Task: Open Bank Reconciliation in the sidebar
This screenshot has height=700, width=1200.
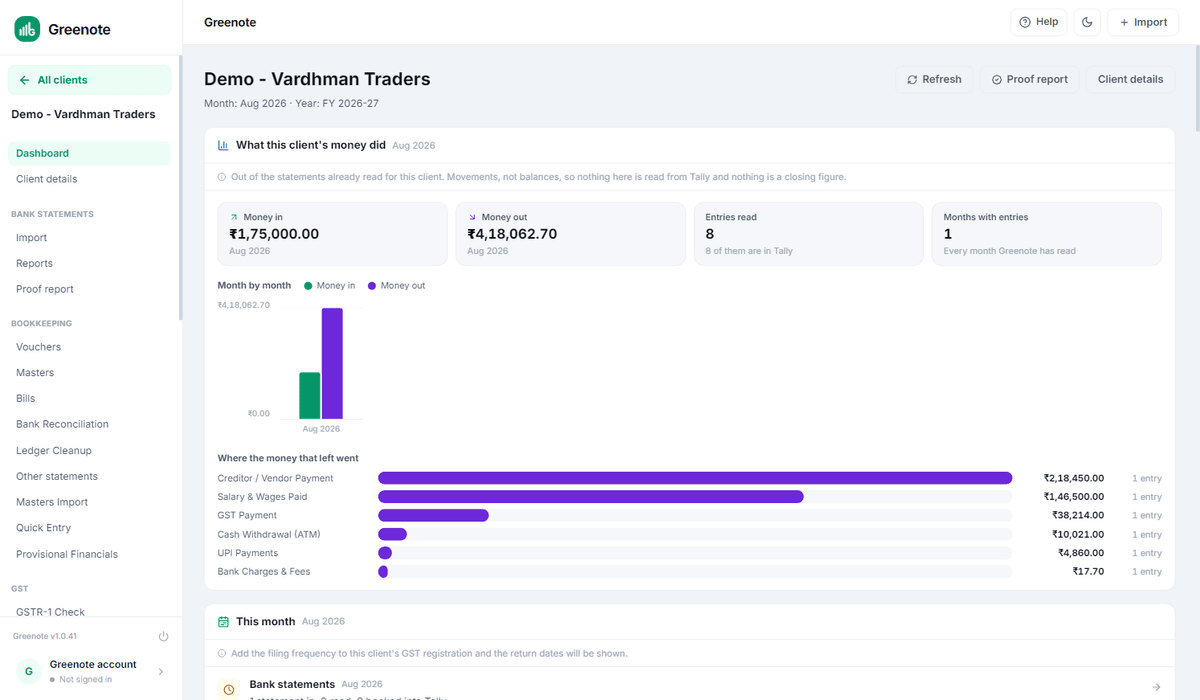Action: [90, 424]
